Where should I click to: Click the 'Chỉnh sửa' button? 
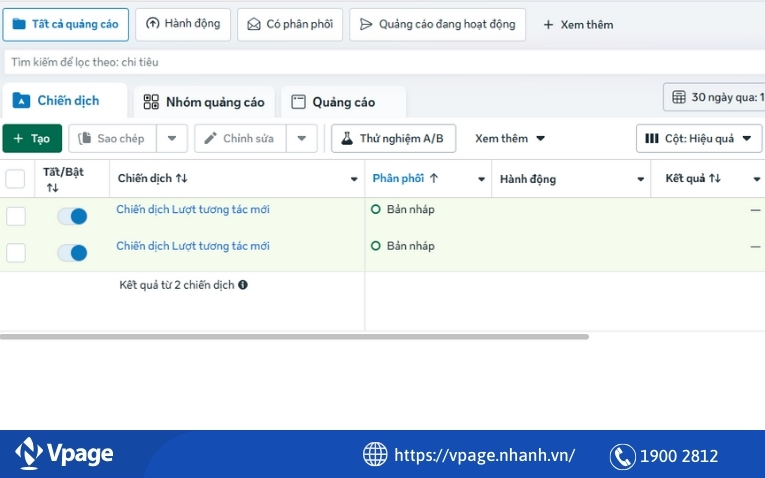[x=241, y=139]
